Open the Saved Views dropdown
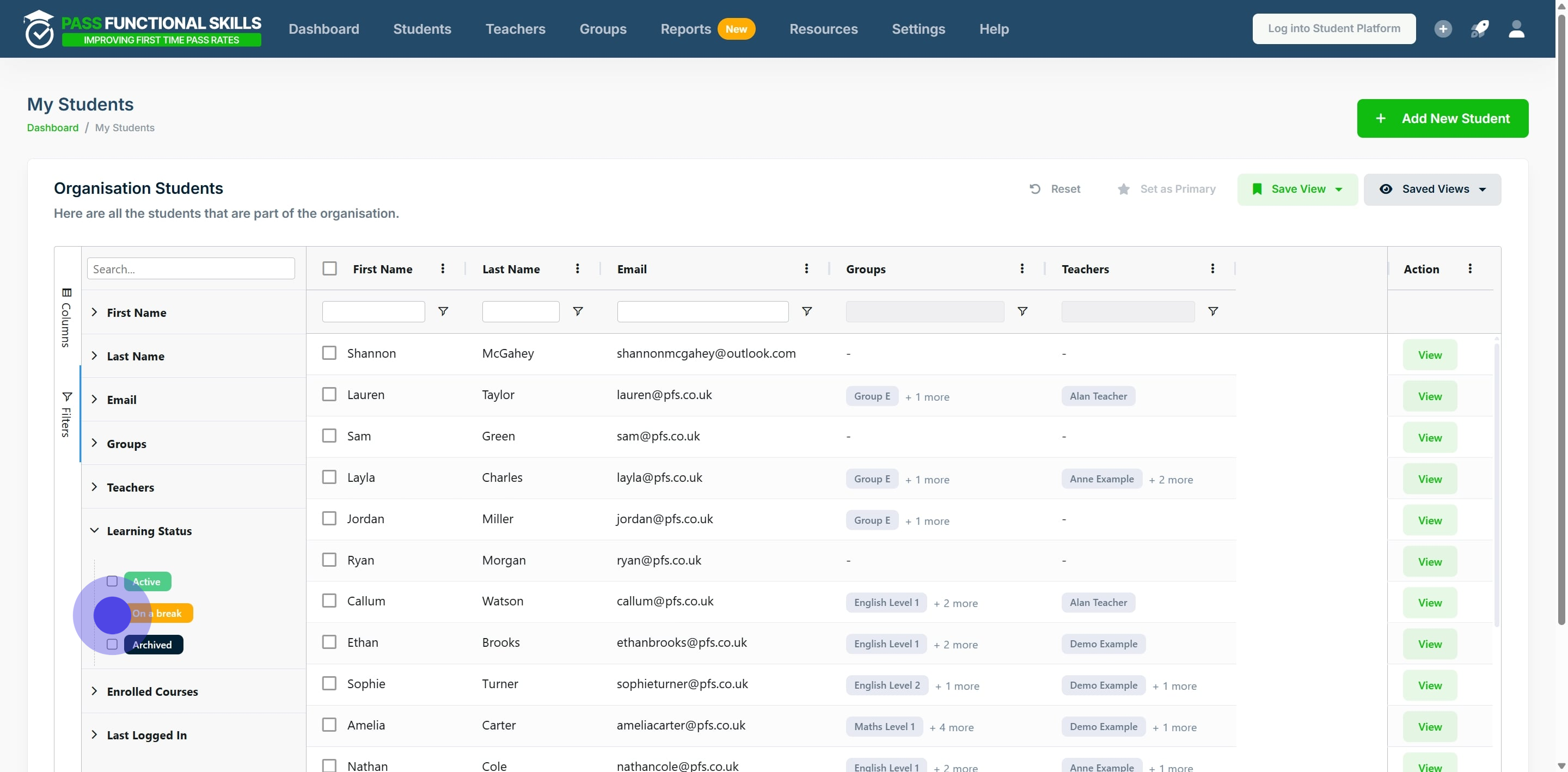Viewport: 1568px width, 772px height. pyautogui.click(x=1432, y=189)
